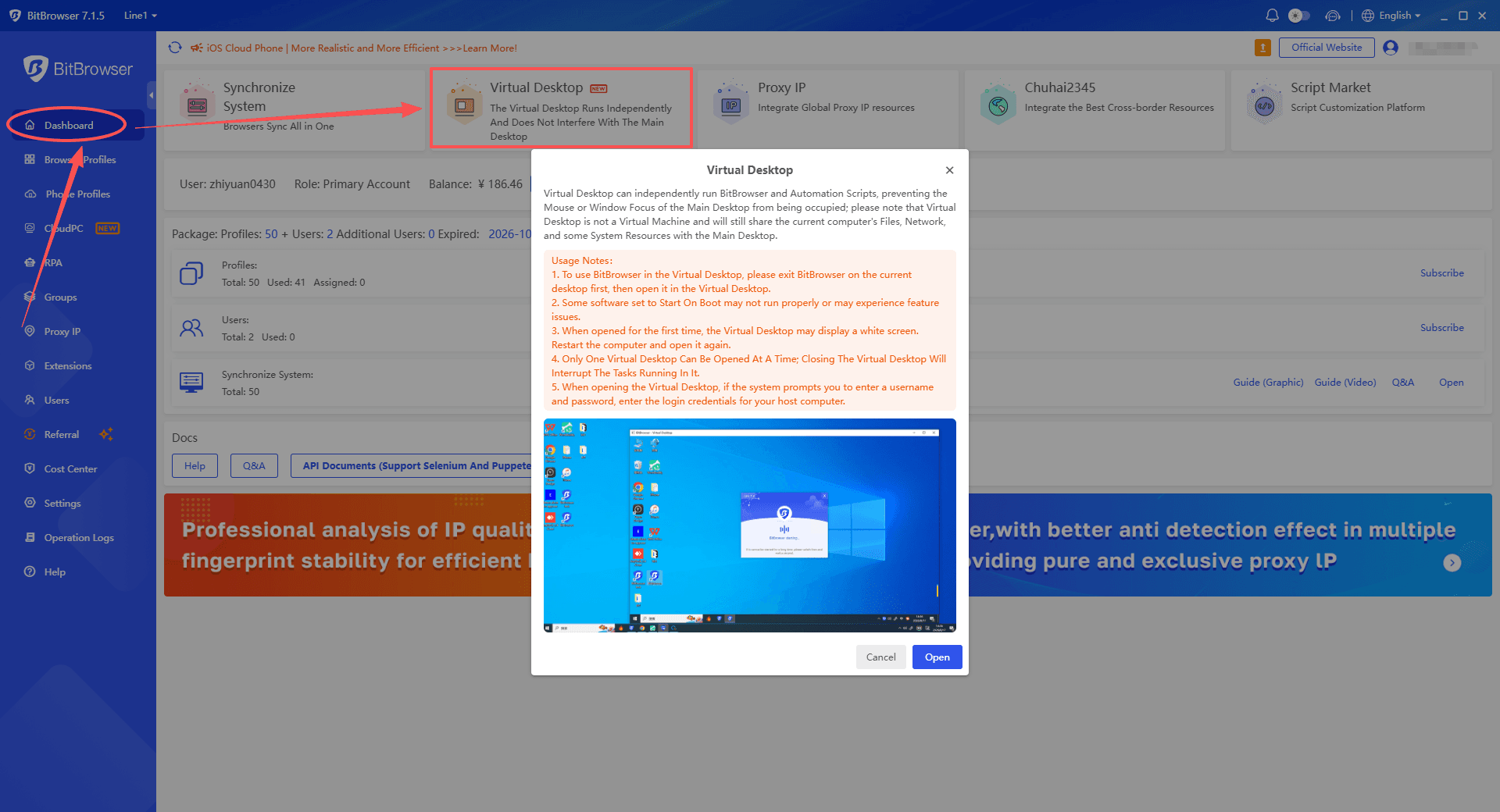Click the Chuhai2345 card title
Viewport: 1500px width, 812px height.
click(1059, 87)
